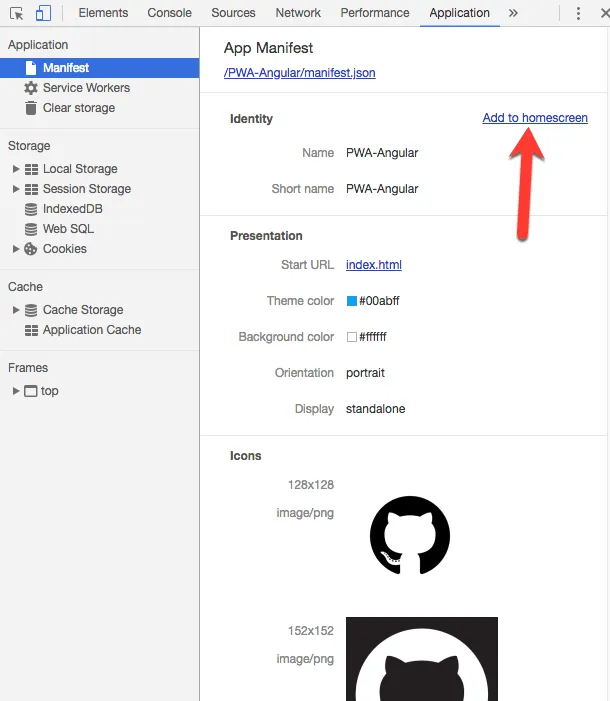Open the manifest.json file link
Image resolution: width=610 pixels, height=701 pixels.
point(300,73)
